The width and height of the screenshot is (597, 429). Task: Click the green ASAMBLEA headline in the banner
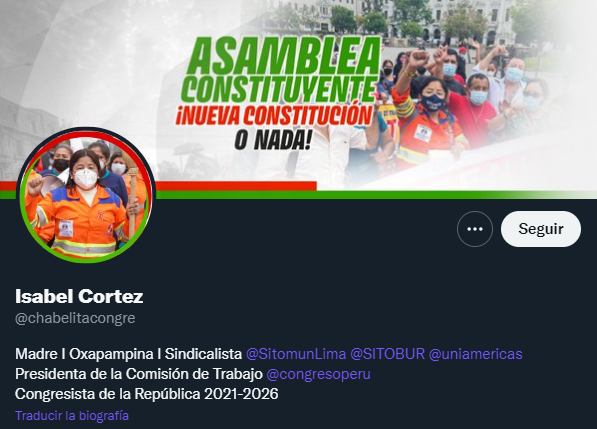(284, 56)
